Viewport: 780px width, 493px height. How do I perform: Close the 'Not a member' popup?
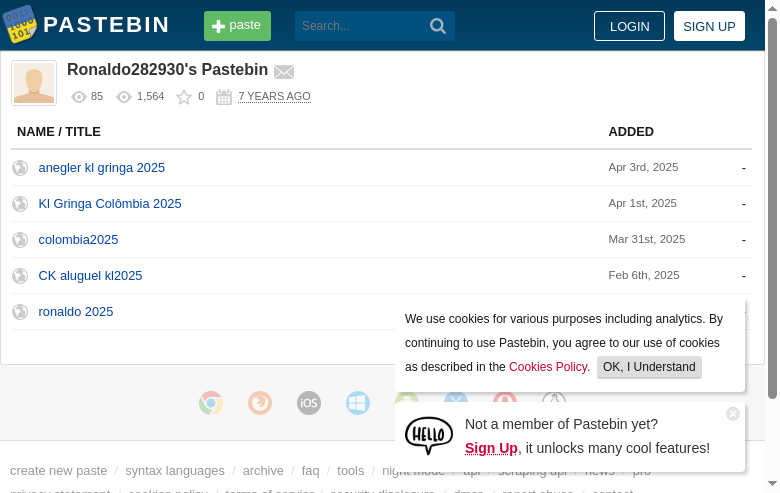pos(733,414)
